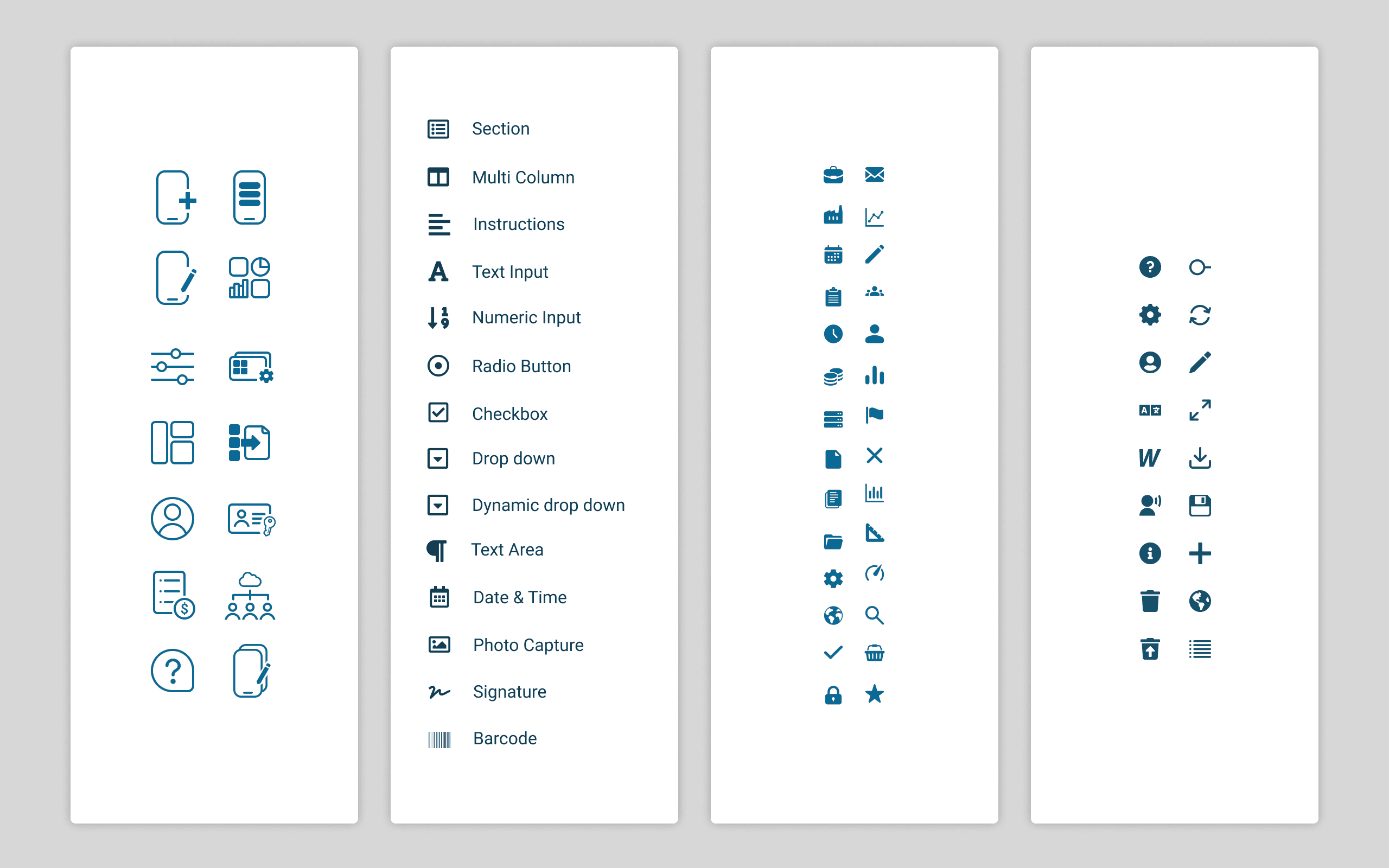Choose the Checkbox field type

coord(509,414)
